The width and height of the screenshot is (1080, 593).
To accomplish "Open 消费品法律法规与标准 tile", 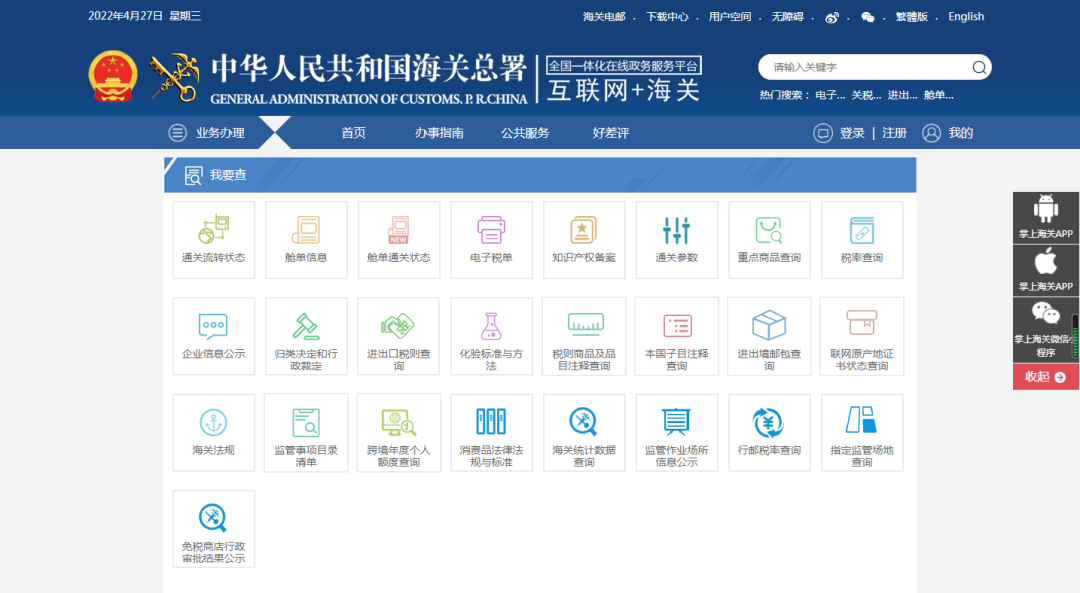I will 491,433.
